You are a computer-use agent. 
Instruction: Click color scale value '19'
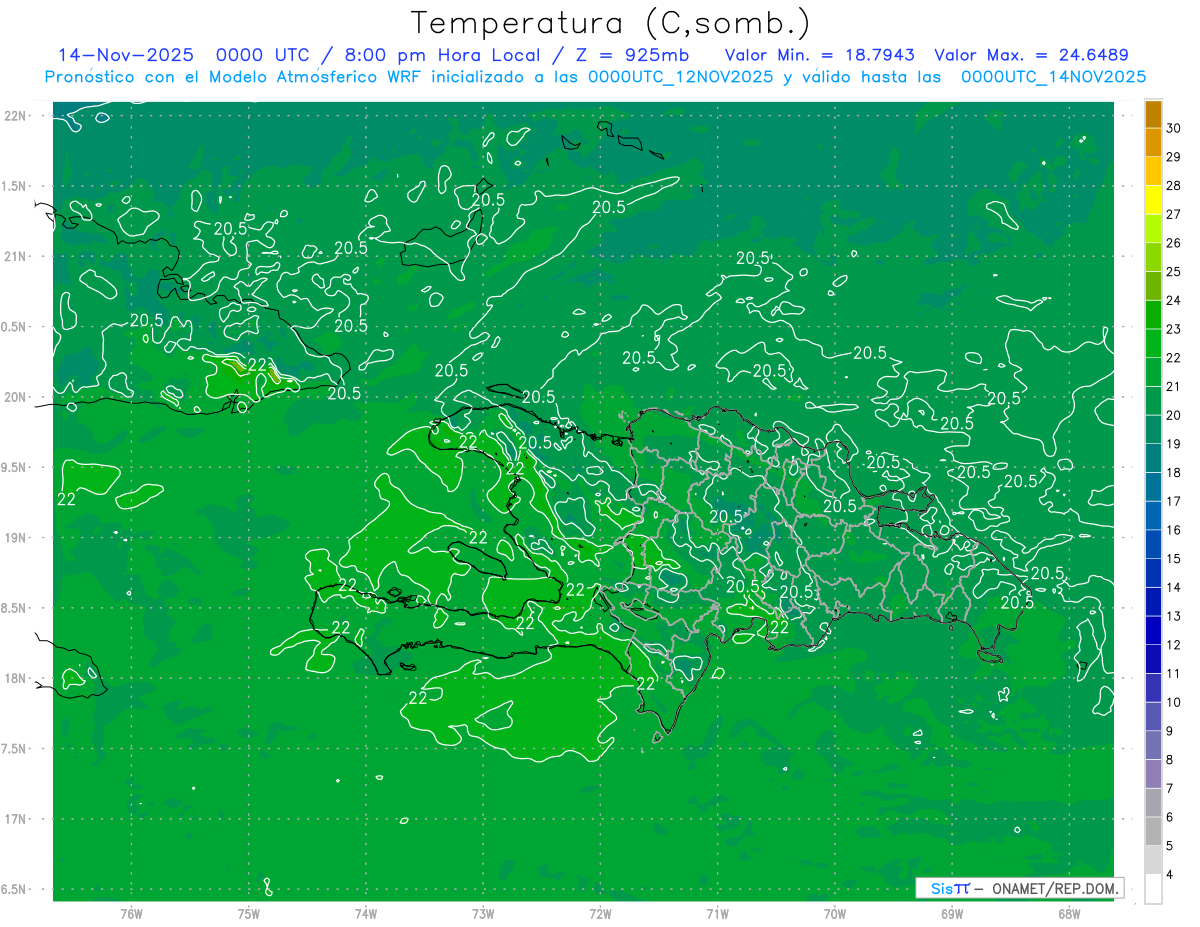[x=1173, y=444]
